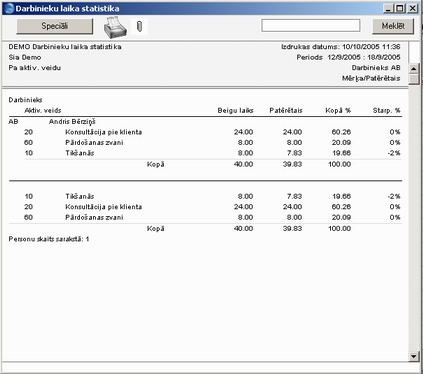The image size is (423, 374).
Task: Click the Starp. % column header
Action: [386, 110]
